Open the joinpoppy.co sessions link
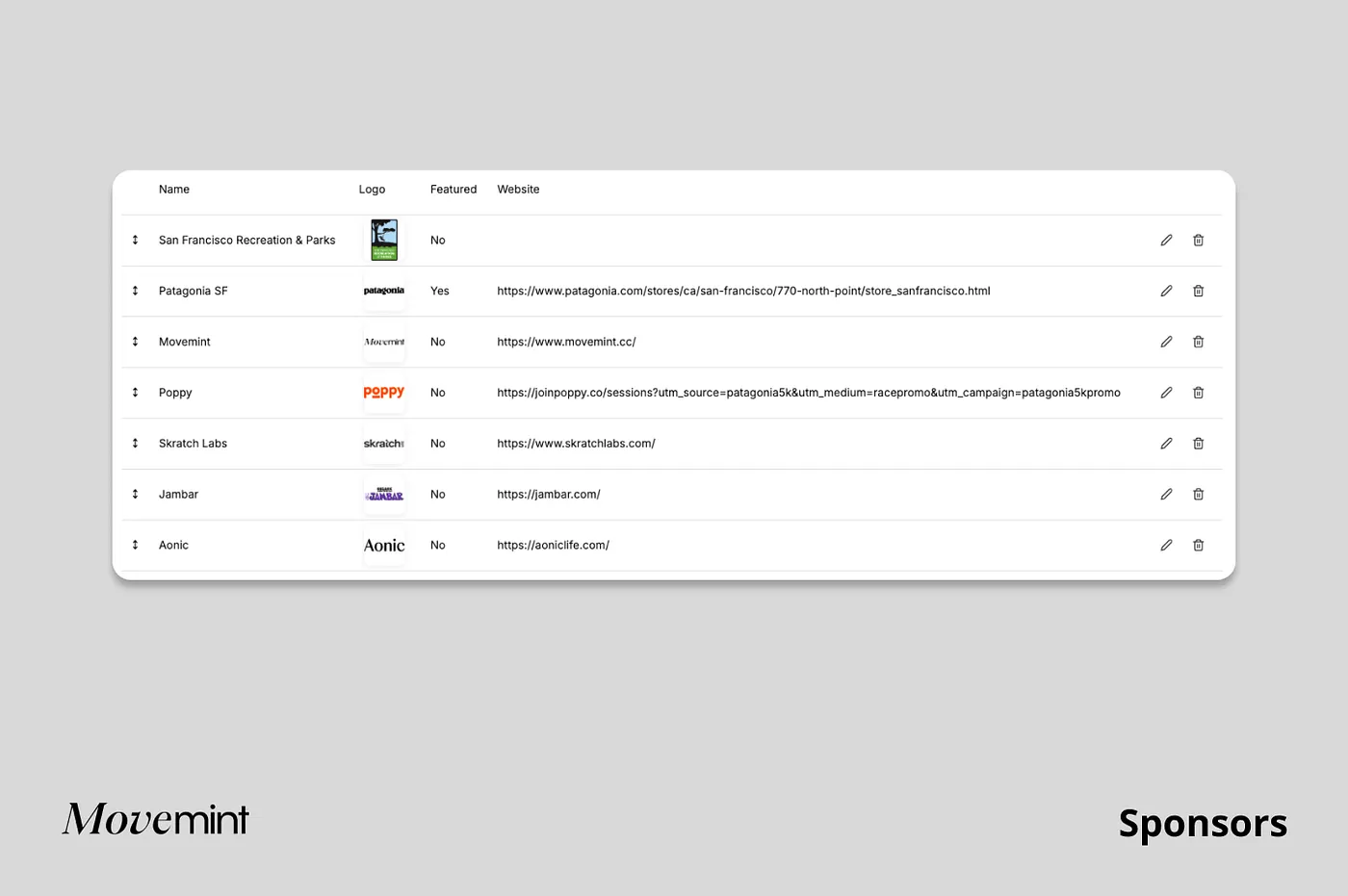Screen dimensions: 1348x896 809,393
